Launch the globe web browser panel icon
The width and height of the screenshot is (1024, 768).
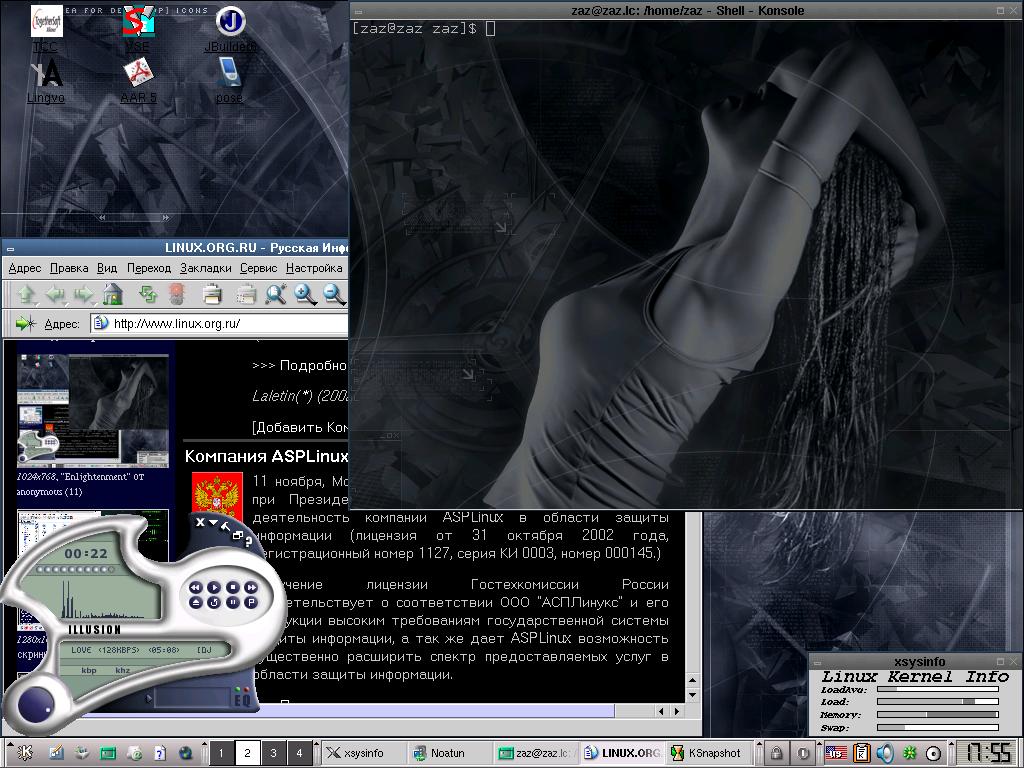coord(186,753)
